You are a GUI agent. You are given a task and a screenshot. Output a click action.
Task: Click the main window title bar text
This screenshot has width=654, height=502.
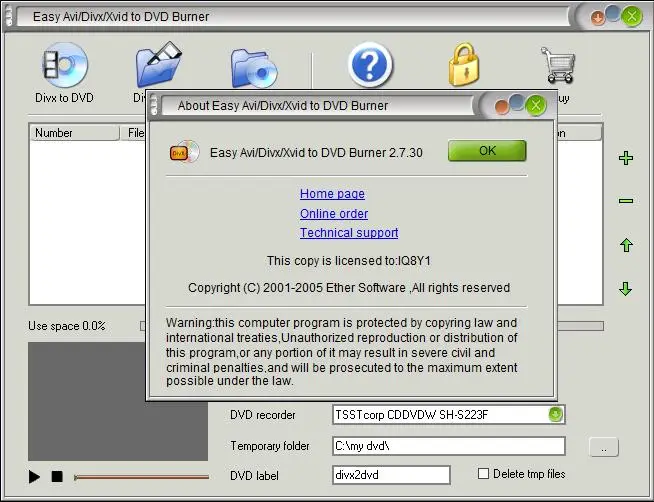click(121, 17)
